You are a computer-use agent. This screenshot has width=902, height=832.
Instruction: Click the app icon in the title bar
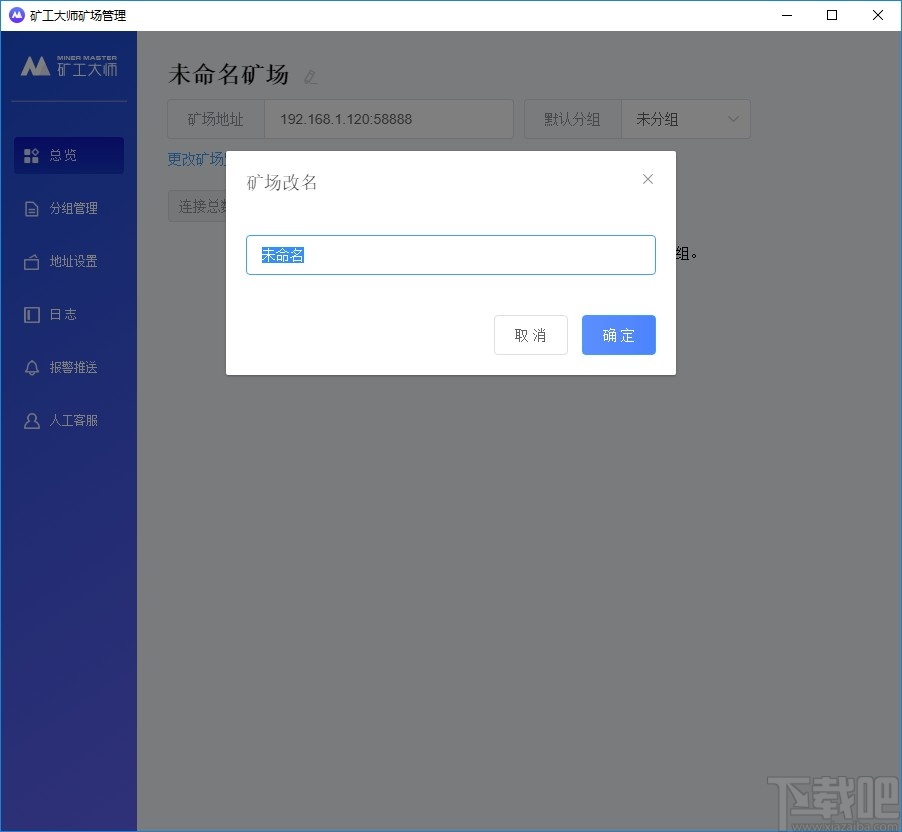tap(14, 15)
